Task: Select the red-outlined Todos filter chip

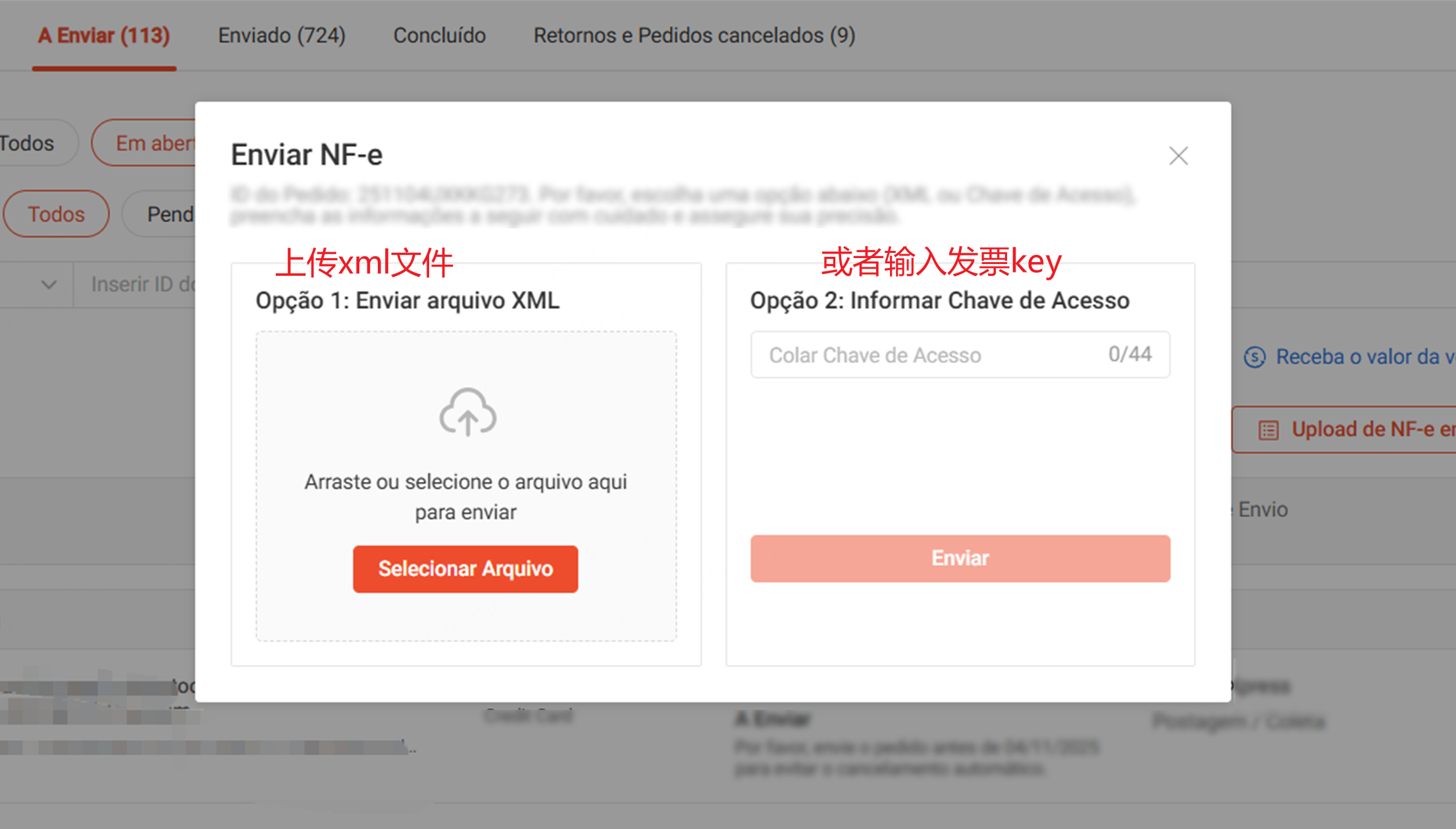Action: pos(57,214)
